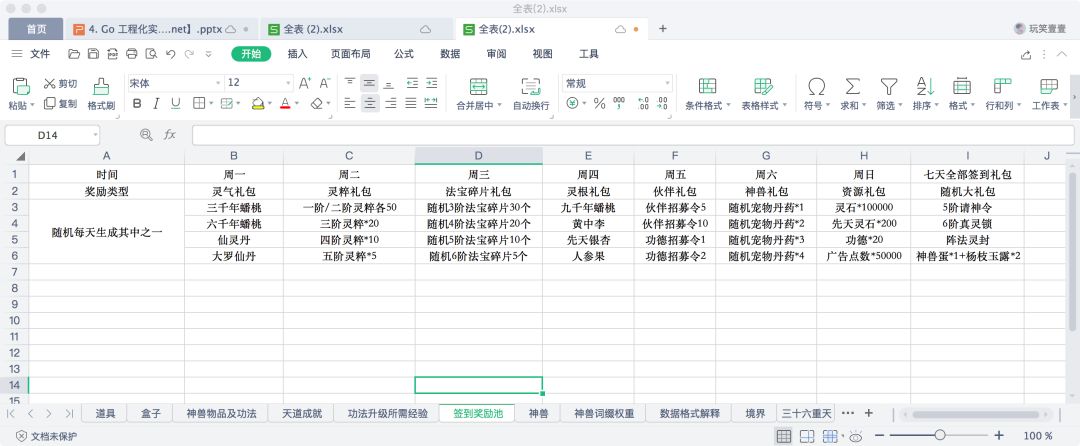
Task: Toggle center horizontal alignment
Action: coord(370,103)
